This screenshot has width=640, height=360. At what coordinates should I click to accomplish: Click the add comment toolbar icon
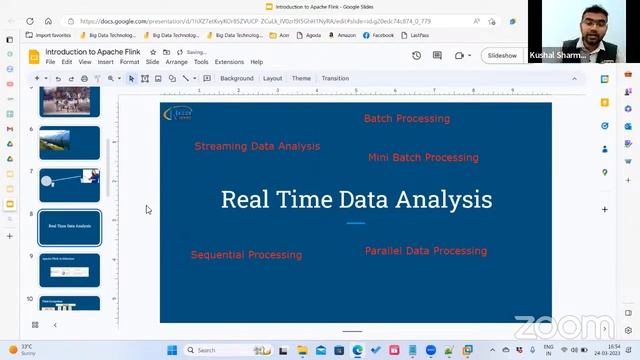(207, 78)
